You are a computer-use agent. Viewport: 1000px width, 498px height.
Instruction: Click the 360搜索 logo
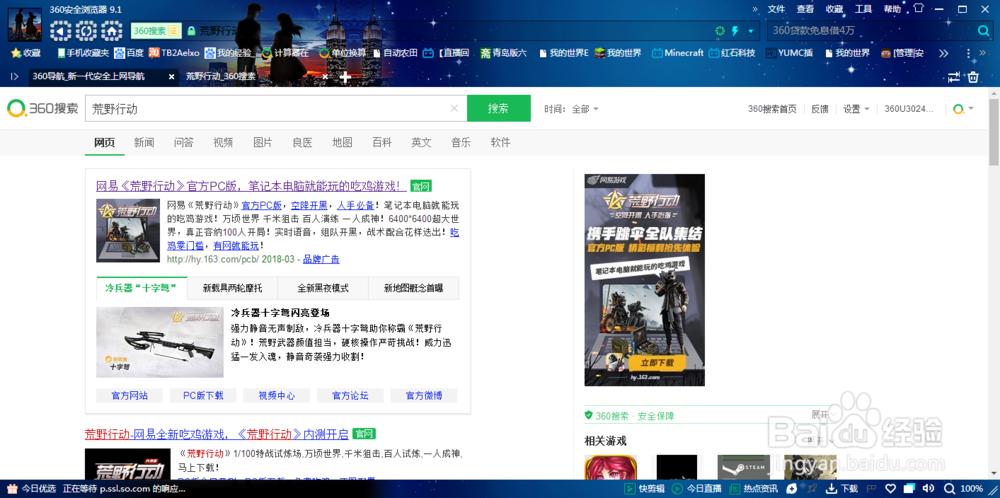click(43, 108)
